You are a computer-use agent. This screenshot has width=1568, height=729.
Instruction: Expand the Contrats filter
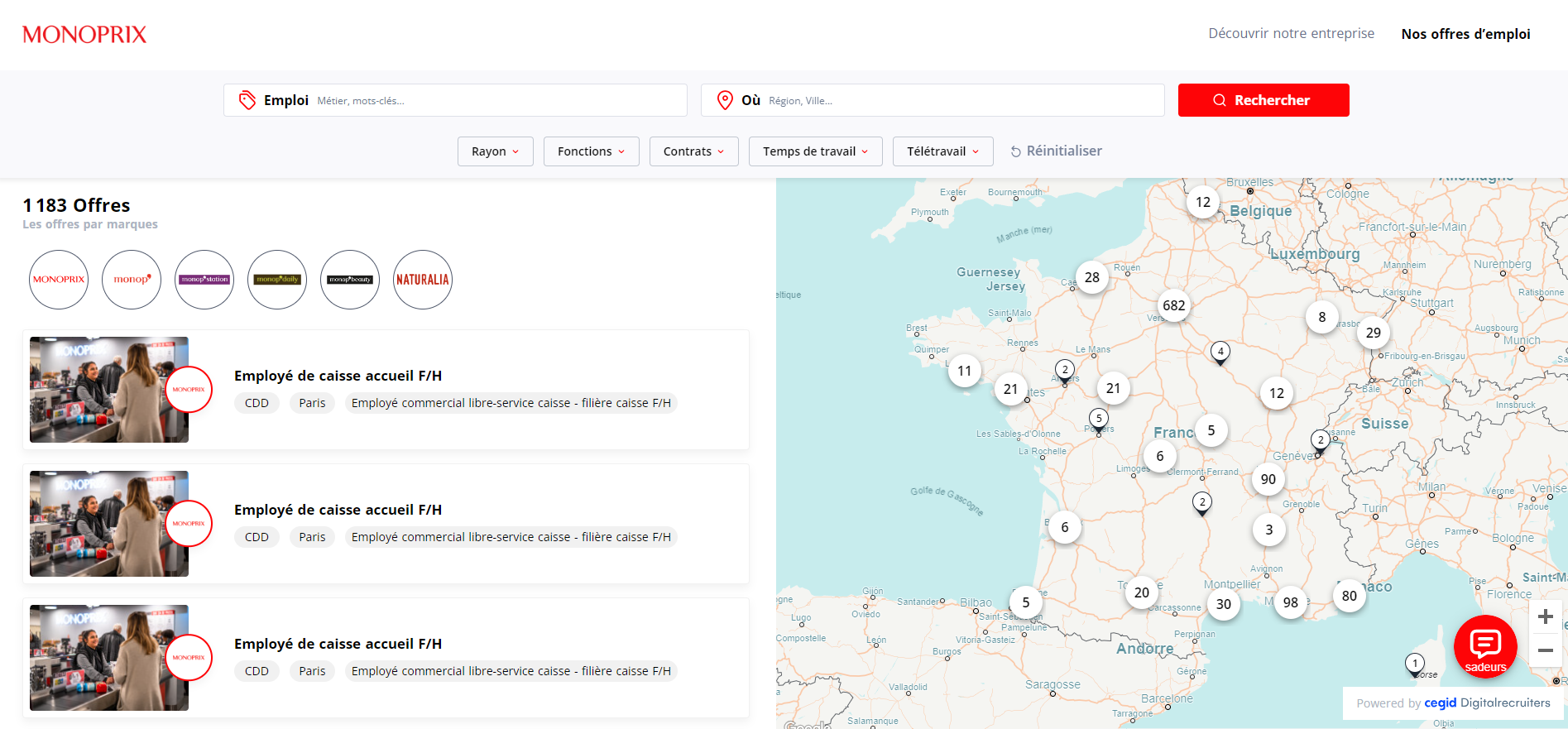pos(693,151)
